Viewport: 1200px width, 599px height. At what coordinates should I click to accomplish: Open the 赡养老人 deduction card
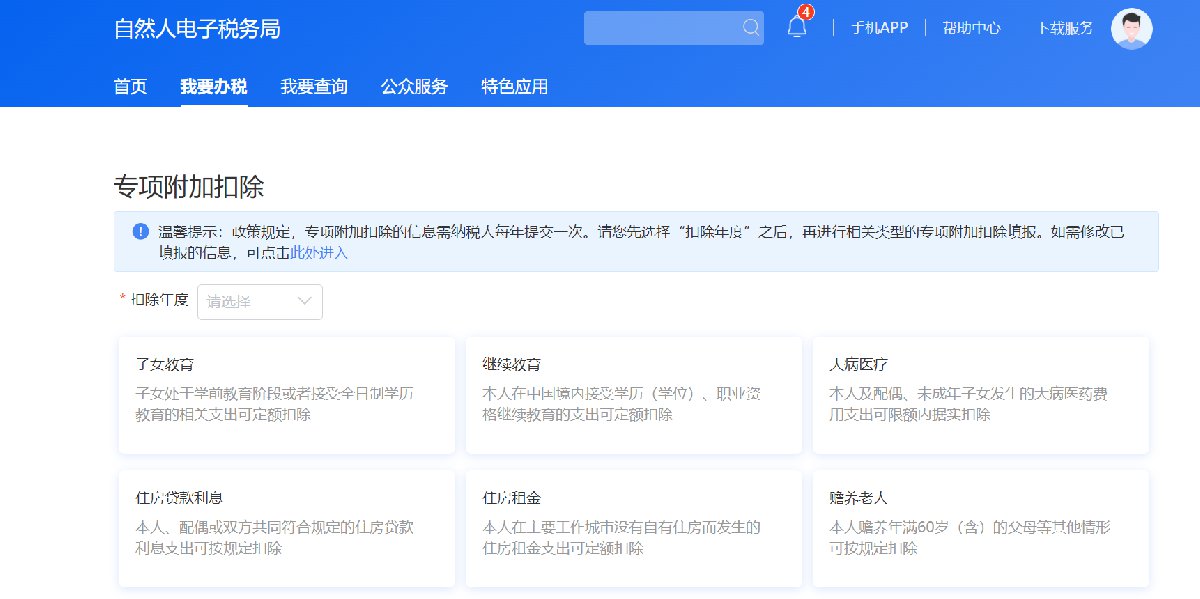click(x=980, y=528)
